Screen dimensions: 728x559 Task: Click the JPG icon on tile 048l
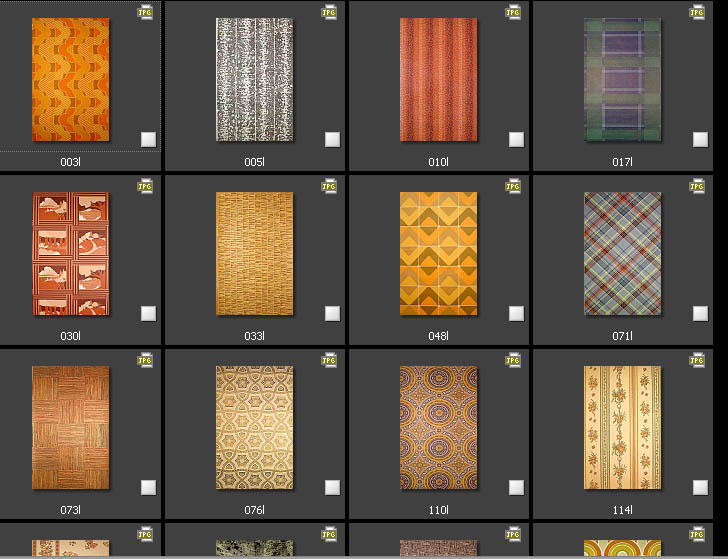513,186
